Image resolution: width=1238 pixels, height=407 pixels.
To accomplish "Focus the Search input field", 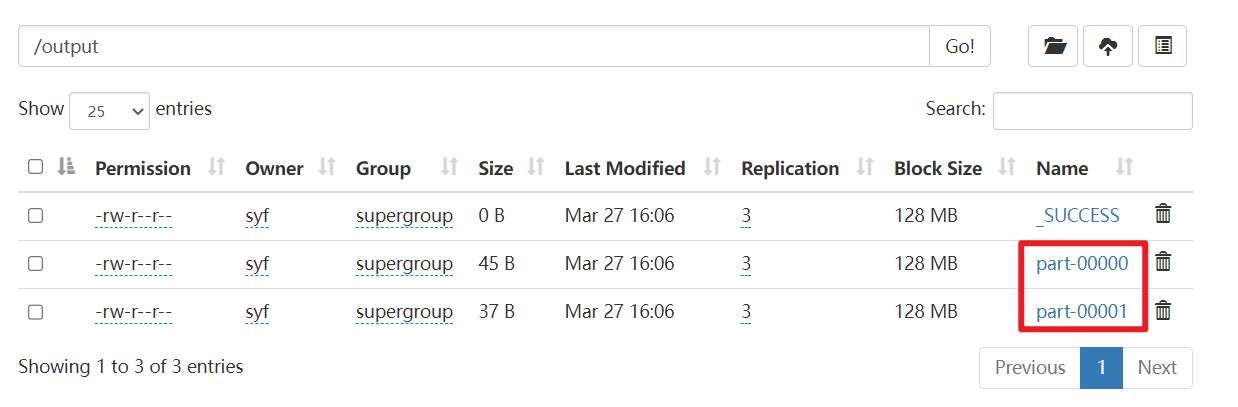I will click(x=1092, y=111).
